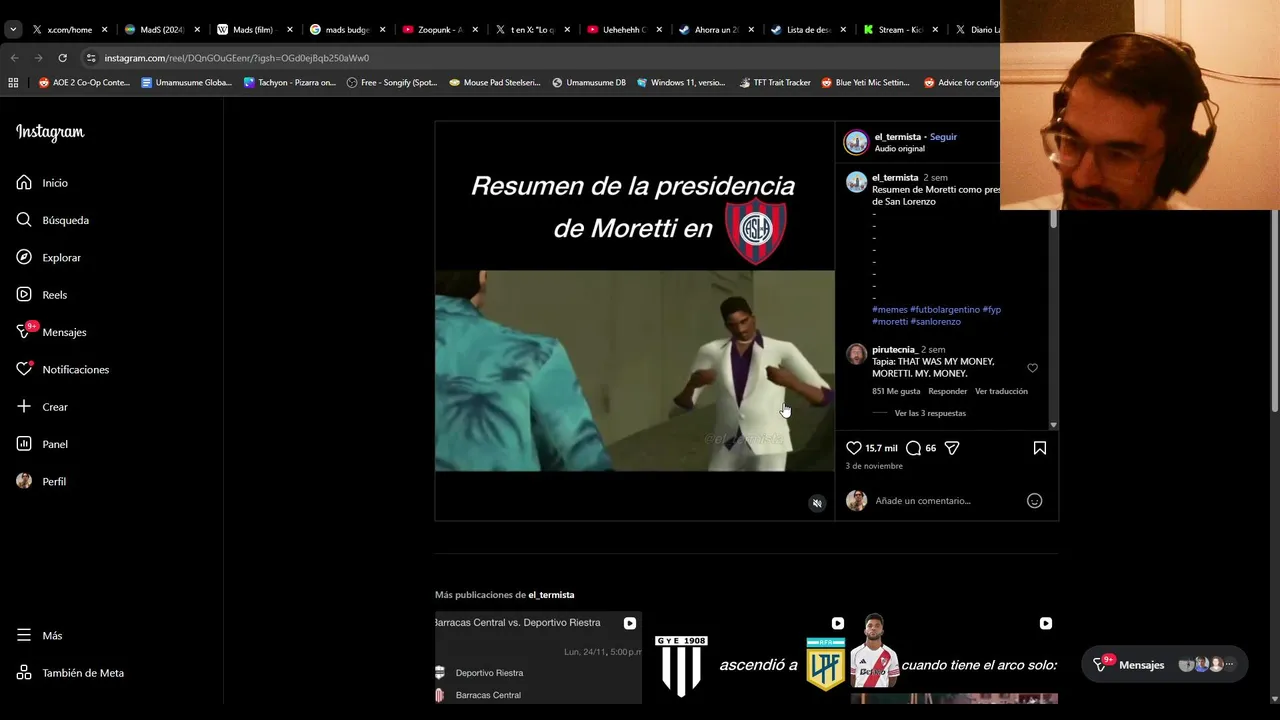Open pirutecnia_ username in comments
This screenshot has width=1280, height=720.
click(894, 350)
